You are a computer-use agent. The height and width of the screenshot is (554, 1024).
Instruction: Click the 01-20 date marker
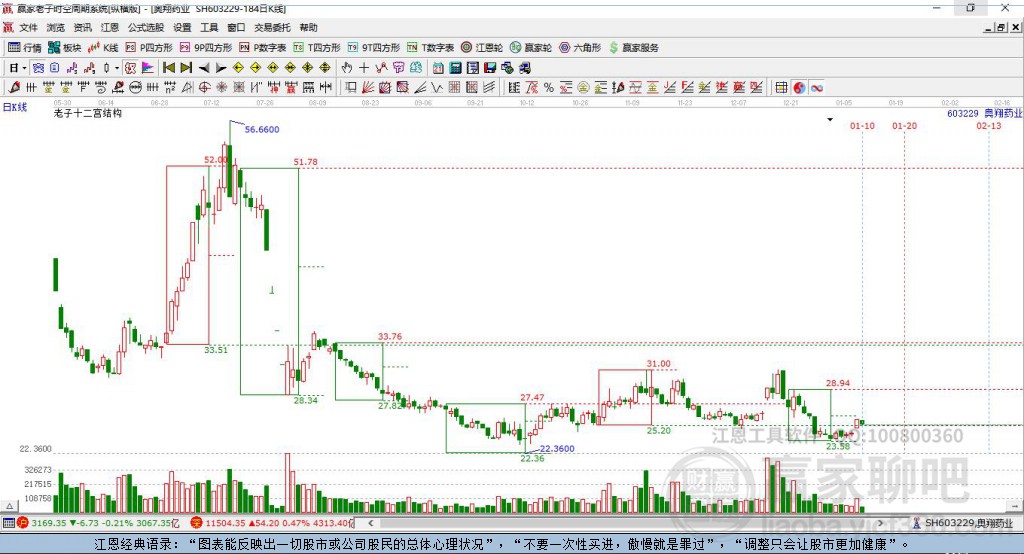pyautogui.click(x=904, y=126)
